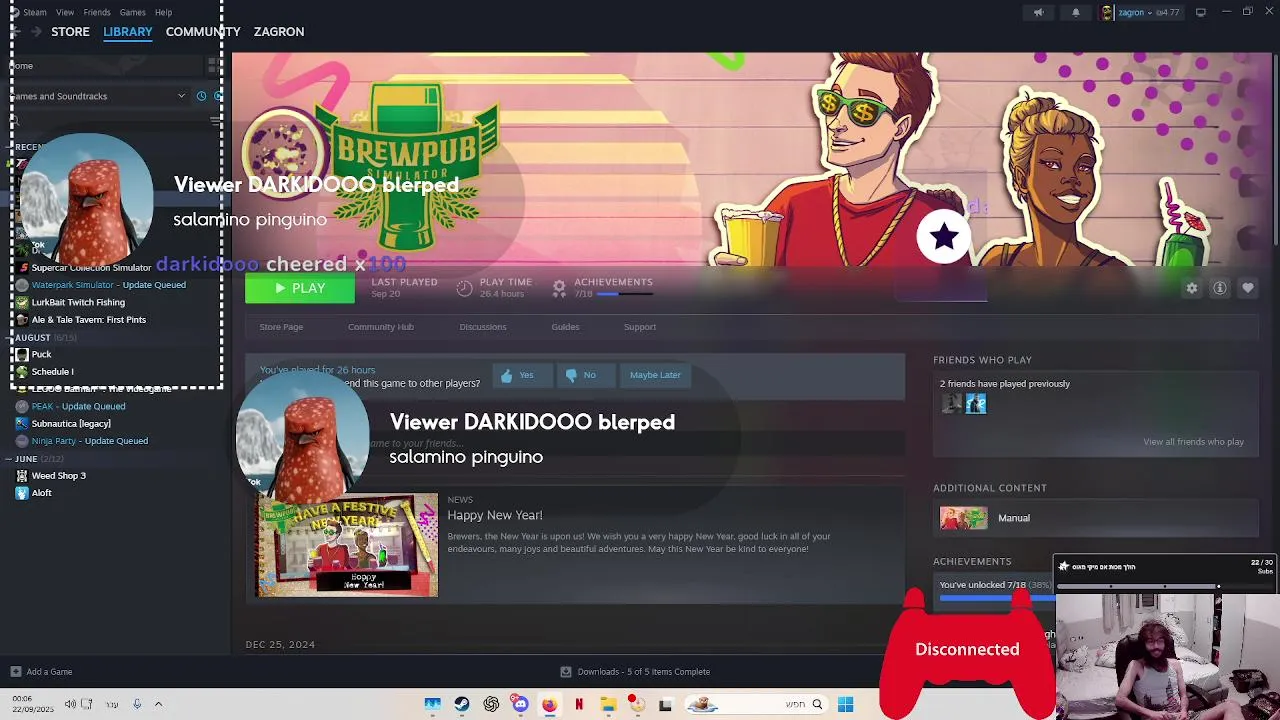The width and height of the screenshot is (1280, 720).
Task: Click Maybe Later button
Action: (655, 375)
